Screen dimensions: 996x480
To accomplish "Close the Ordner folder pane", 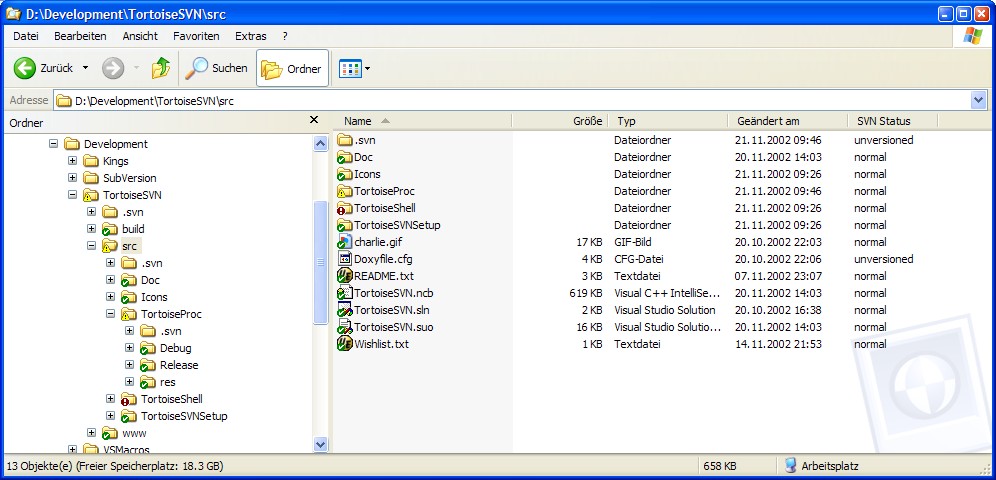I will (x=314, y=119).
